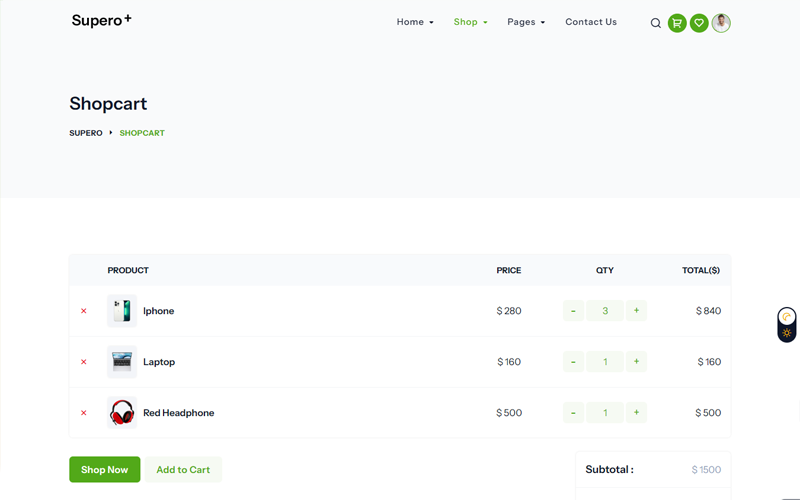Viewport: 800px width, 500px height.
Task: Click the user profile avatar
Action: click(721, 23)
